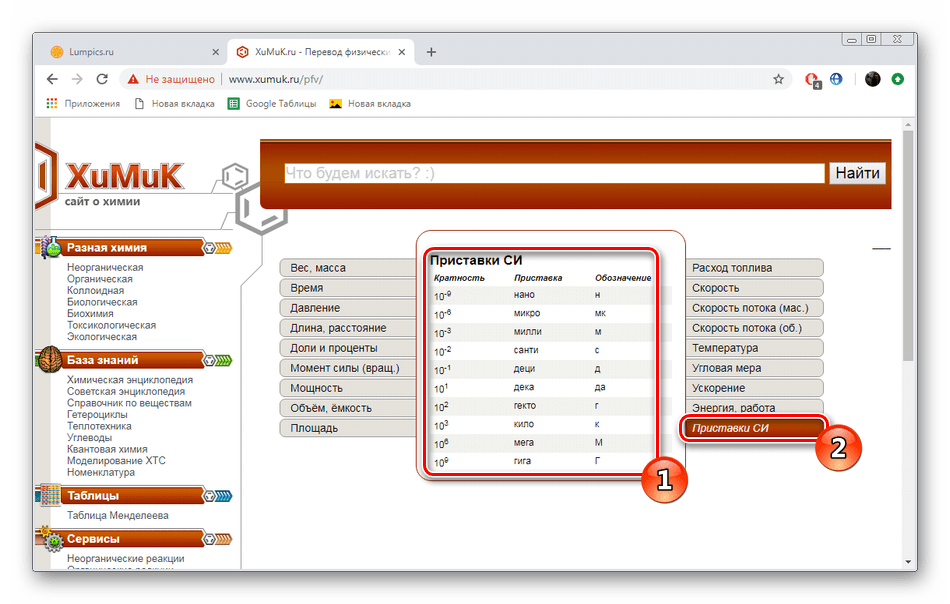Select the Скорость потока (мас.) converter
950x604 pixels.
[754, 308]
